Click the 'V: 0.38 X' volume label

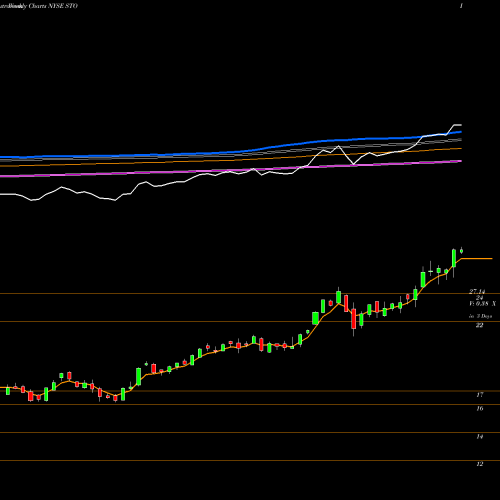(482, 304)
